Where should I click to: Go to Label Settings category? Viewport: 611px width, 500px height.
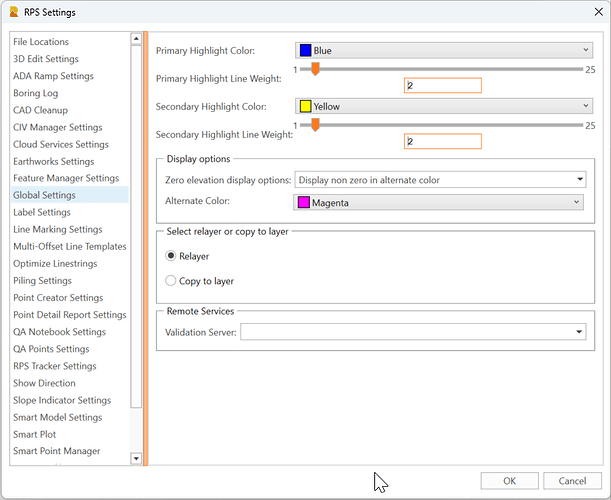pos(42,212)
